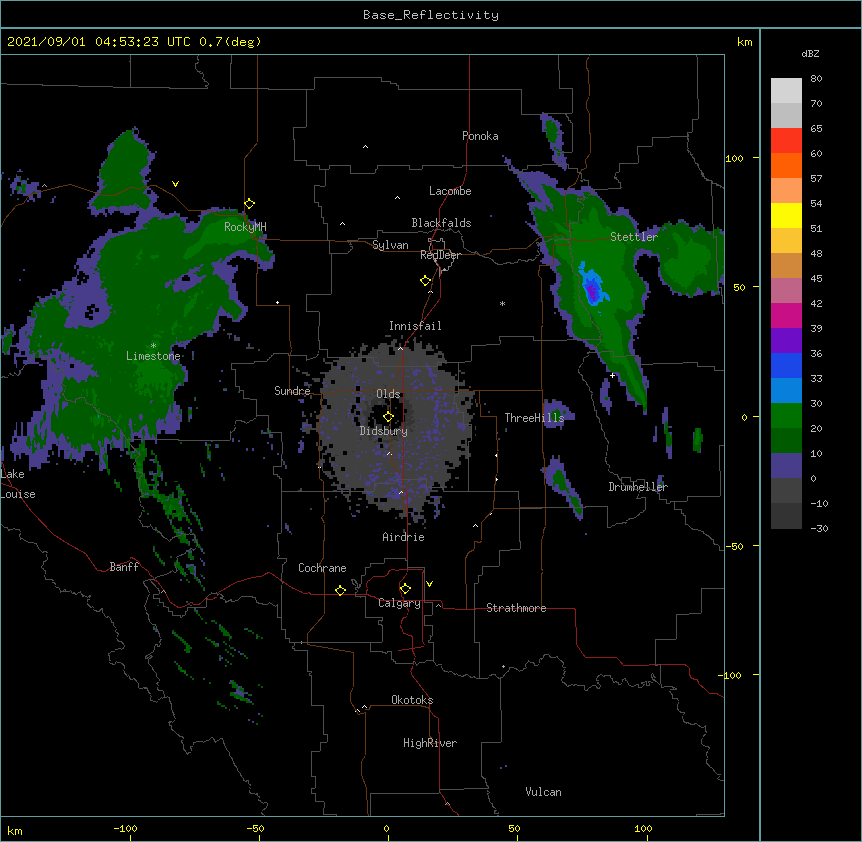Viewport: 862px width, 842px height.
Task: Click the Didsbury city label
Action: tap(384, 431)
